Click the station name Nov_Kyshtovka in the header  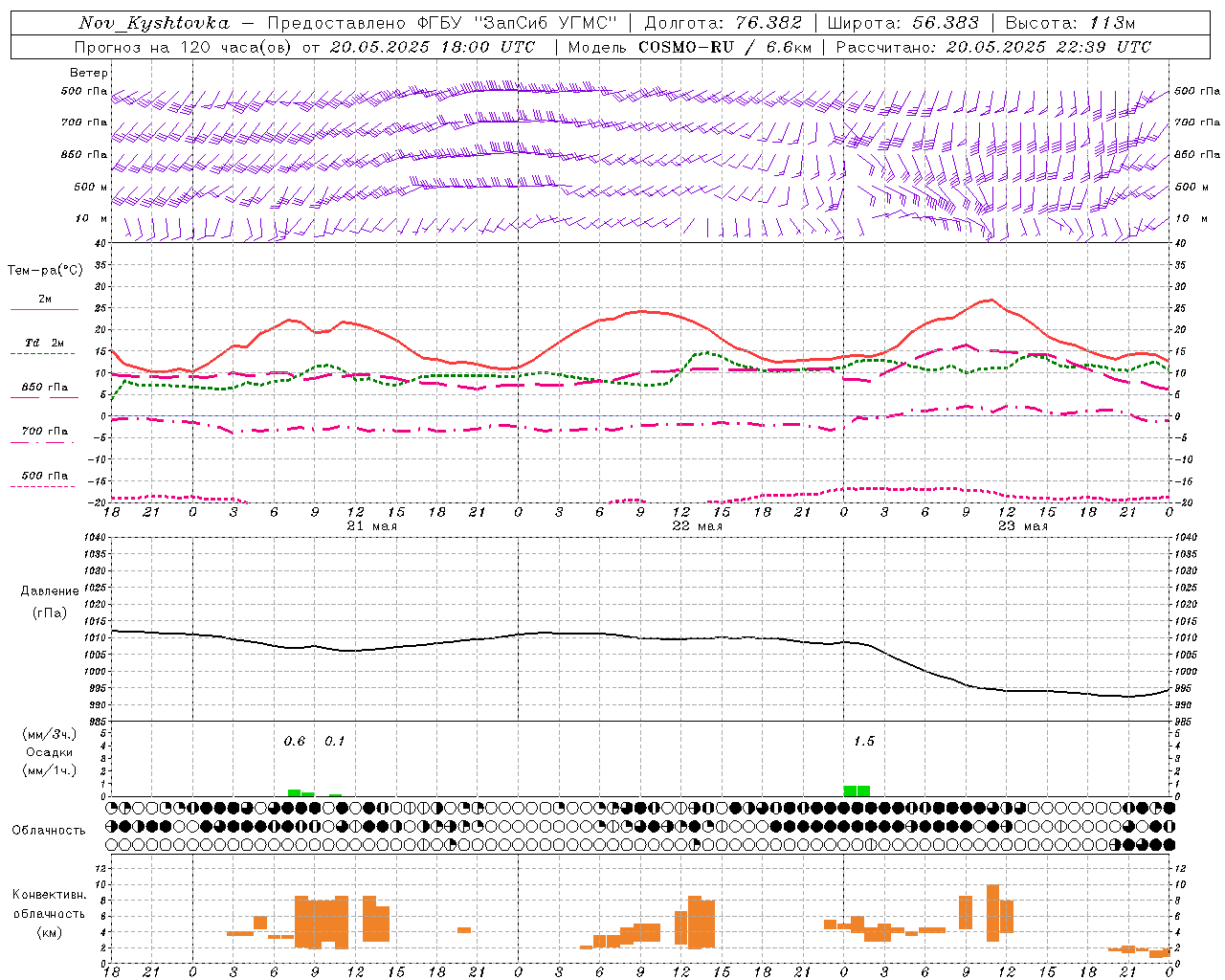point(153,23)
